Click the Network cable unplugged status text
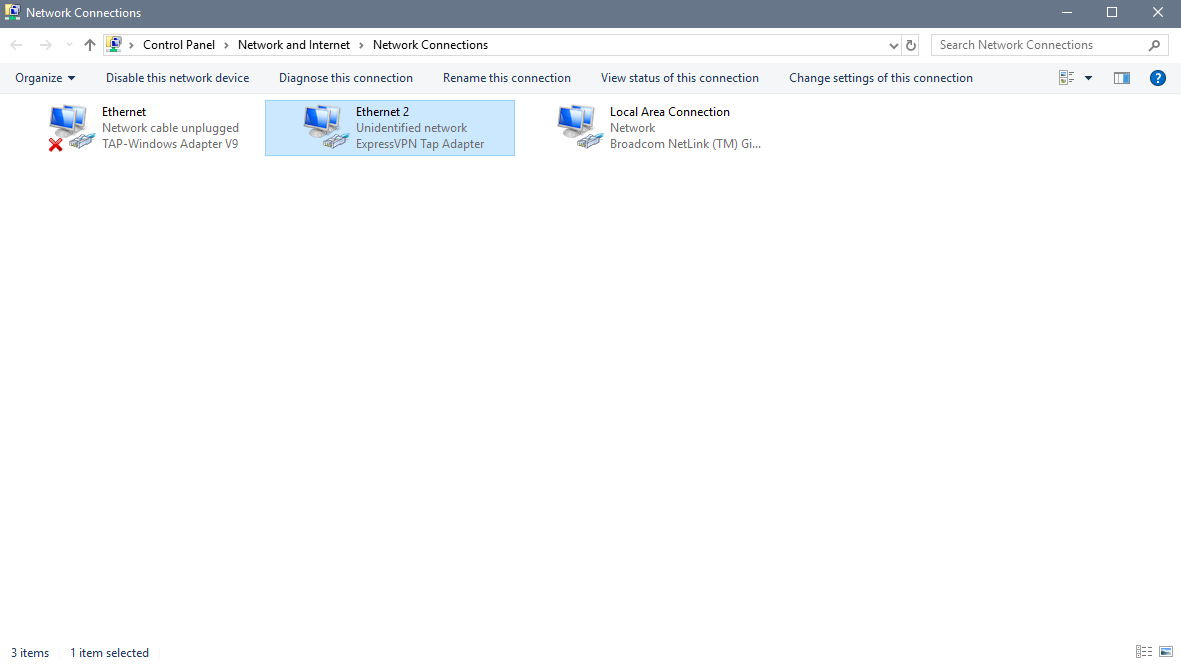Viewport: 1181px width, 664px height. pos(170,128)
